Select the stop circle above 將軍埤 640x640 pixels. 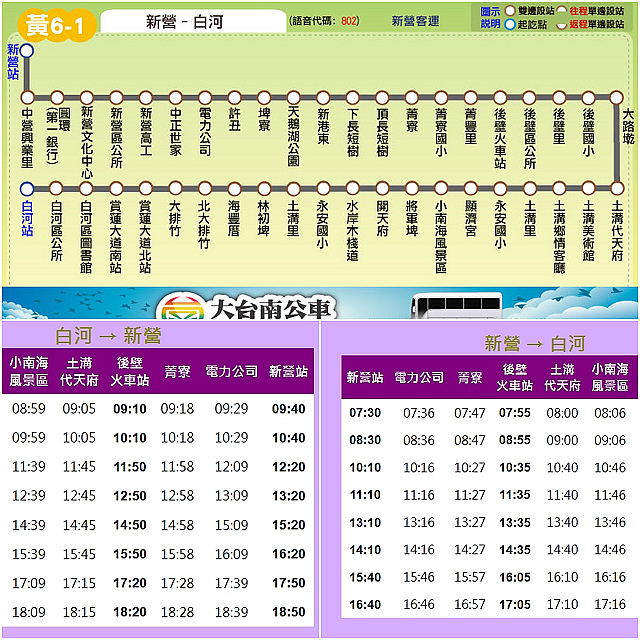coord(412,189)
